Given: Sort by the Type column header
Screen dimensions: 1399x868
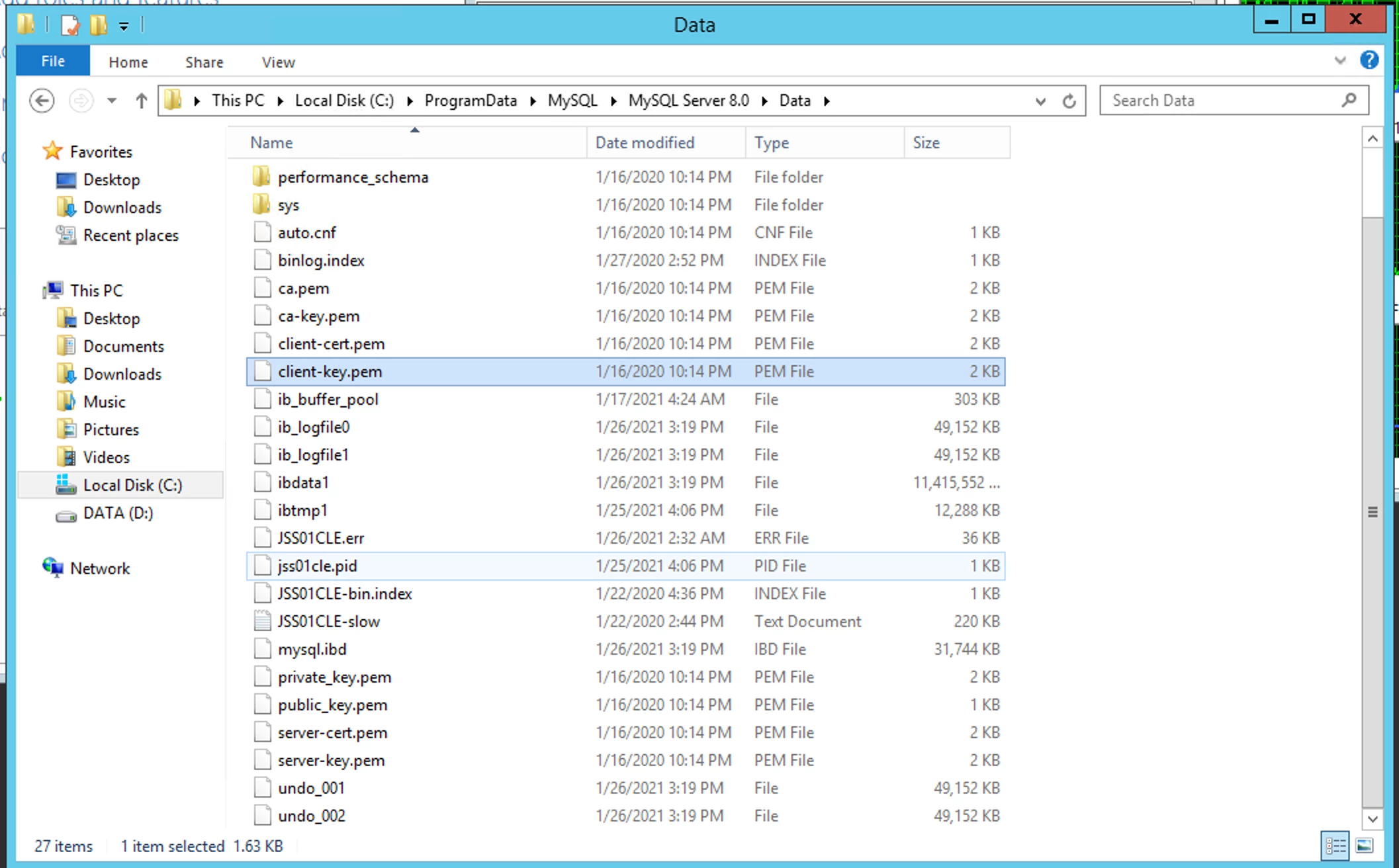Looking at the screenshot, I should click(x=825, y=142).
